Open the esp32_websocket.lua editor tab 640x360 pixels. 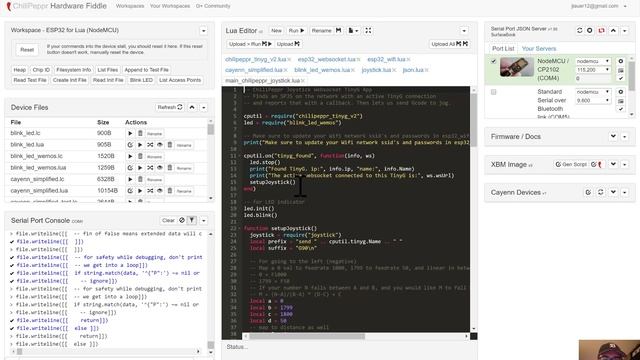click(327, 60)
